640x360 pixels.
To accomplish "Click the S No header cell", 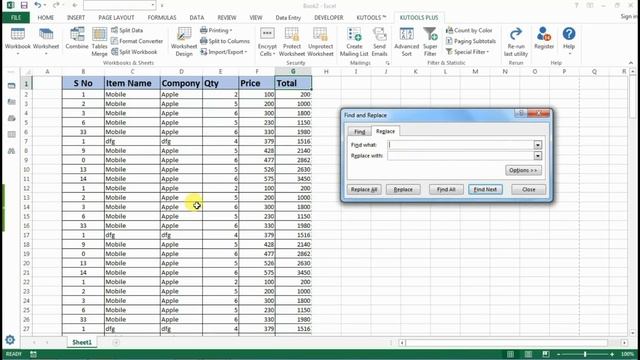I will click(83, 83).
